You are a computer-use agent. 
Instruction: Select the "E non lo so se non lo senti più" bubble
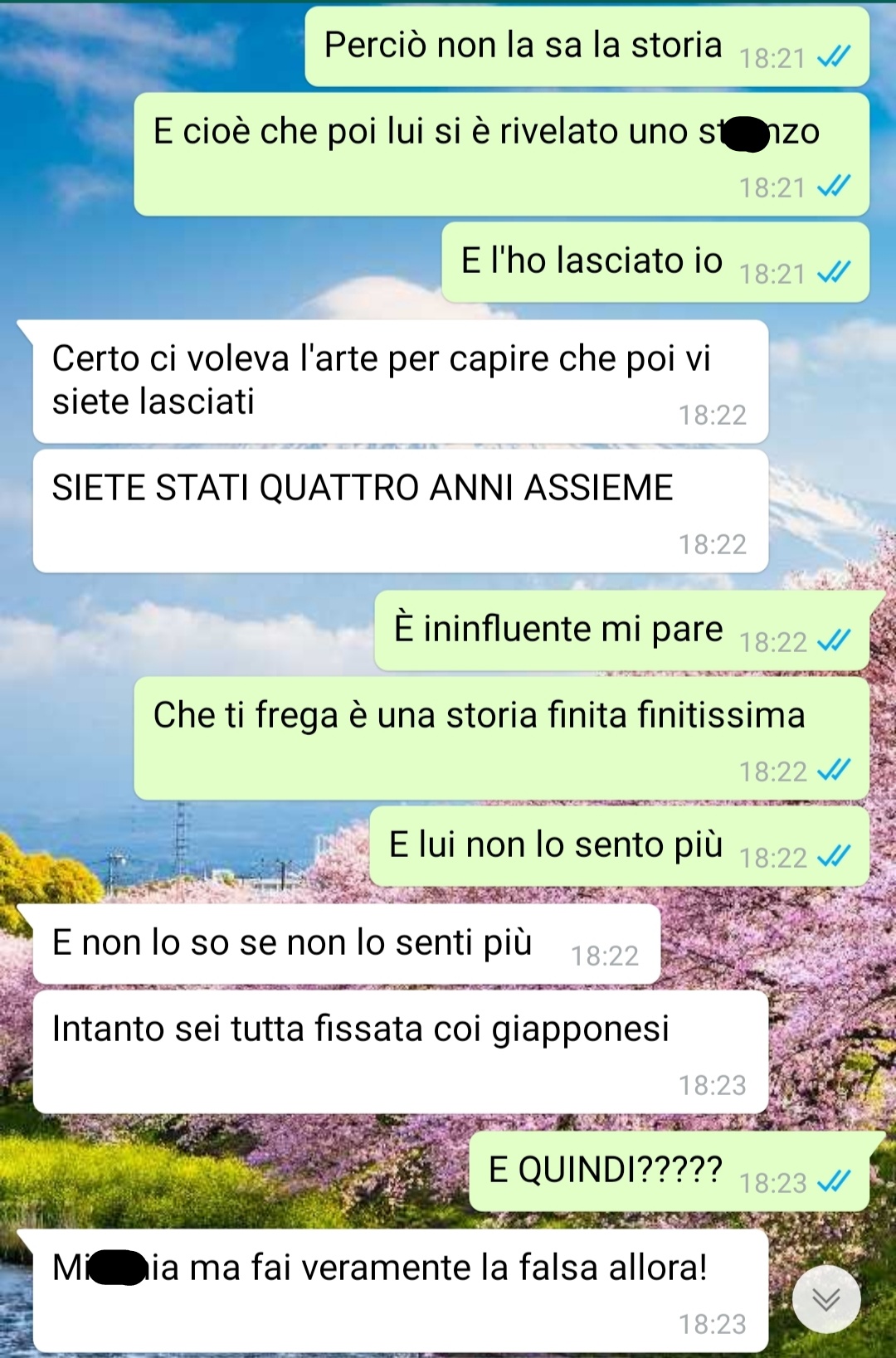click(x=347, y=944)
